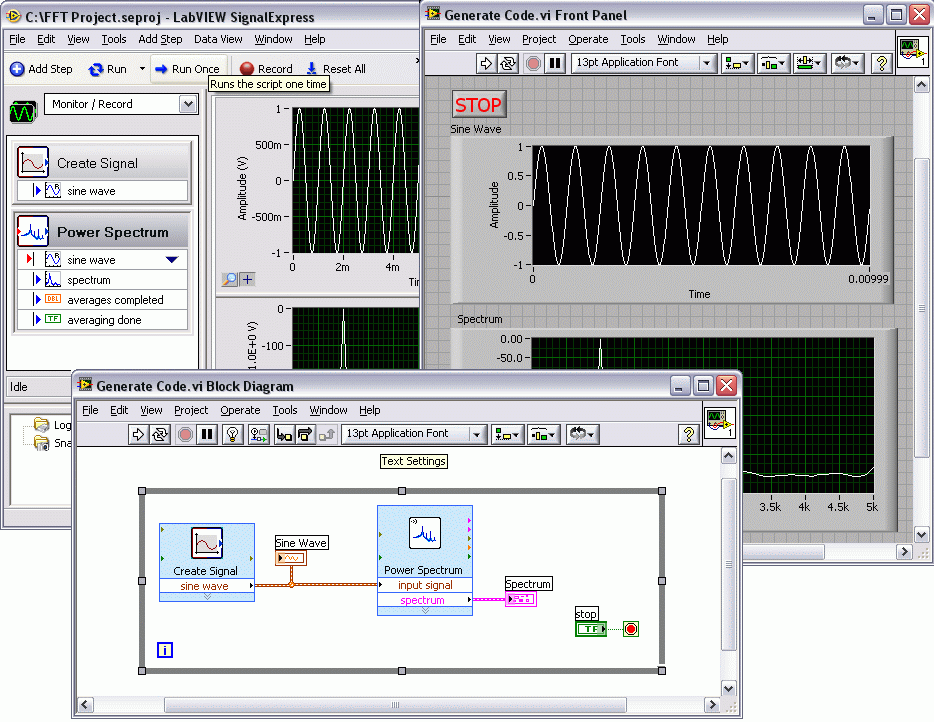This screenshot has width=934, height=722.
Task: Open the Operate menu in Front Panel
Action: 587,39
